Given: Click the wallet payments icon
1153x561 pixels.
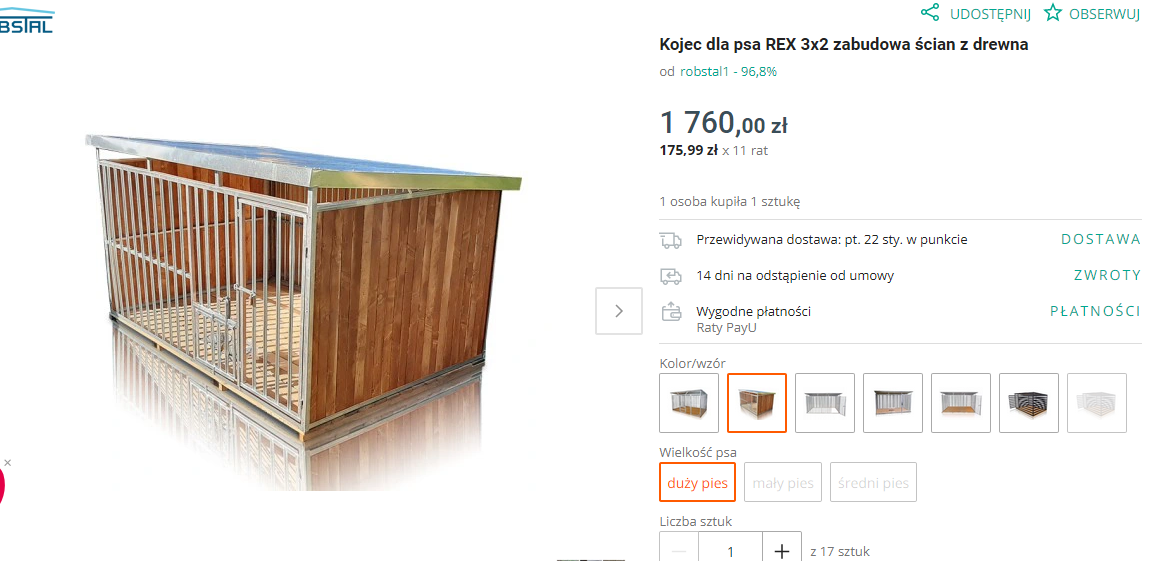Looking at the screenshot, I should (x=671, y=312).
